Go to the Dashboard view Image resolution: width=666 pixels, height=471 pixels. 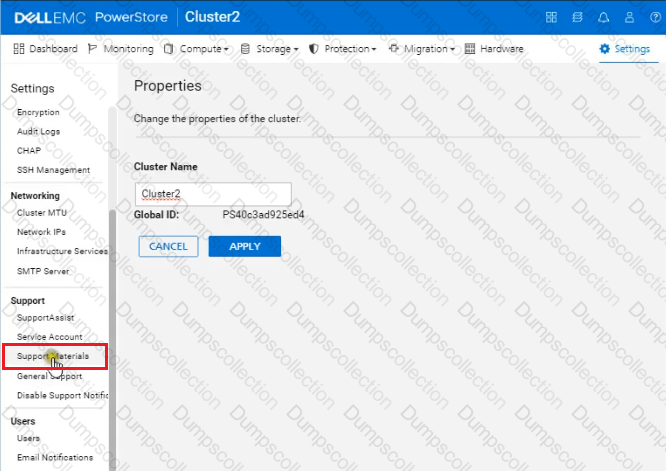pyautogui.click(x=46, y=49)
